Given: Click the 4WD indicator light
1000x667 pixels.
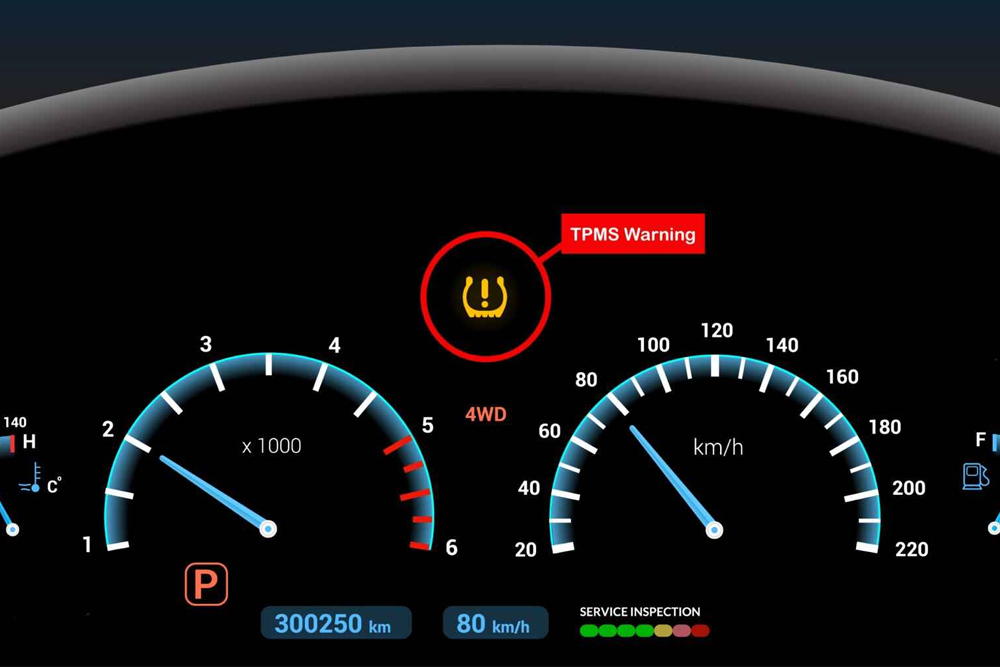Looking at the screenshot, I should pyautogui.click(x=486, y=414).
